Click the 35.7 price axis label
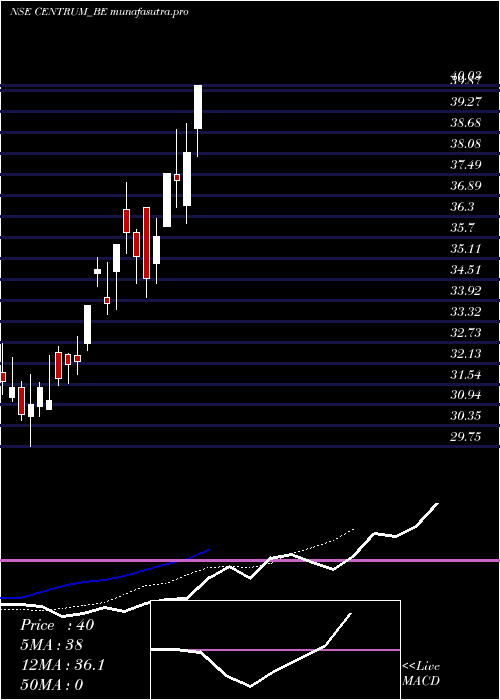Image resolution: width=500 pixels, height=700 pixels. tap(462, 228)
